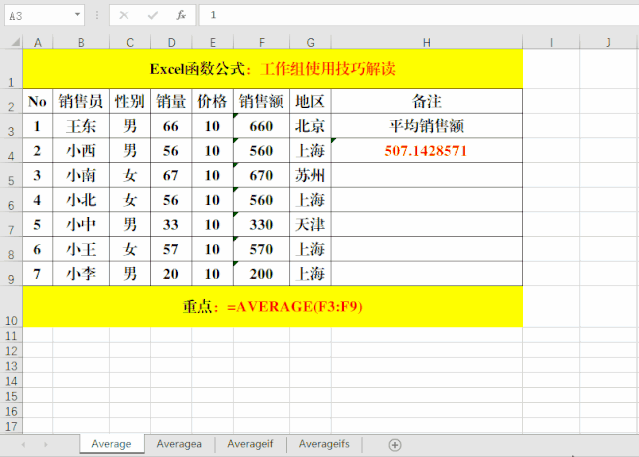Viewport: 639px width, 457px height.
Task: Click the Insert Function fx icon
Action: point(180,15)
